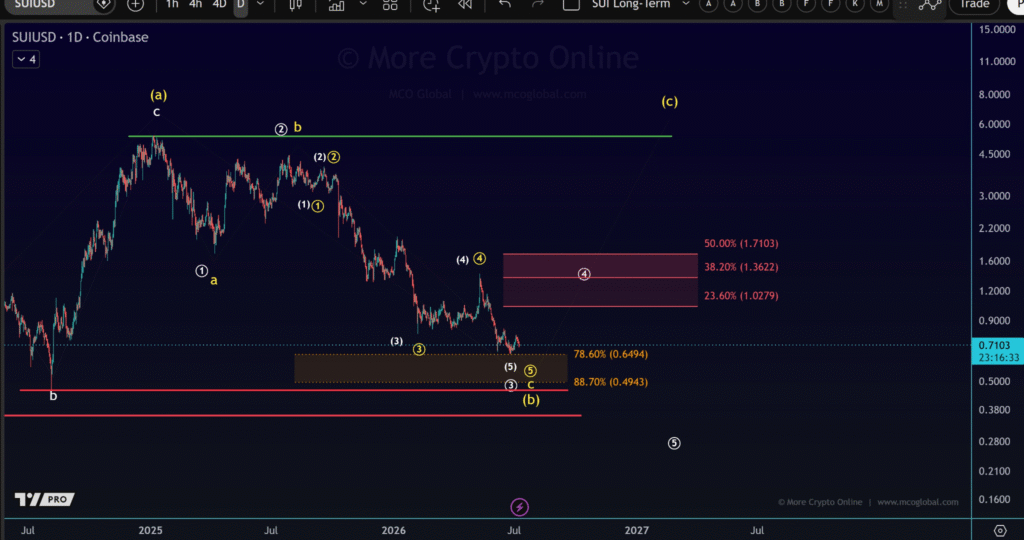The width and height of the screenshot is (1024, 540).
Task: Click the 38.20% (1.3622) Fibonacci label
Action: [741, 267]
